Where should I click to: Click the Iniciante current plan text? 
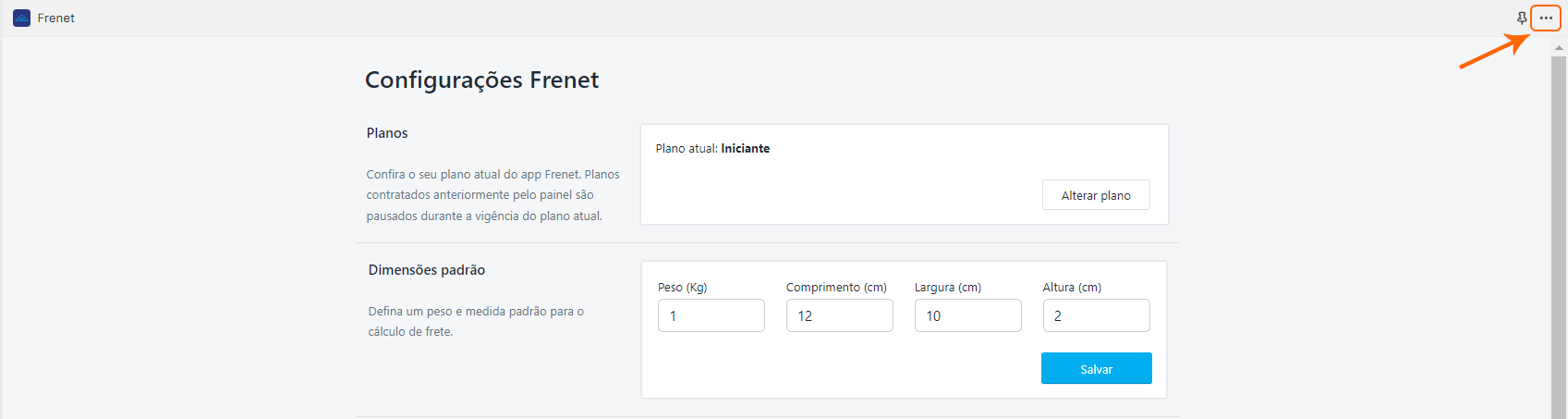pos(745,148)
